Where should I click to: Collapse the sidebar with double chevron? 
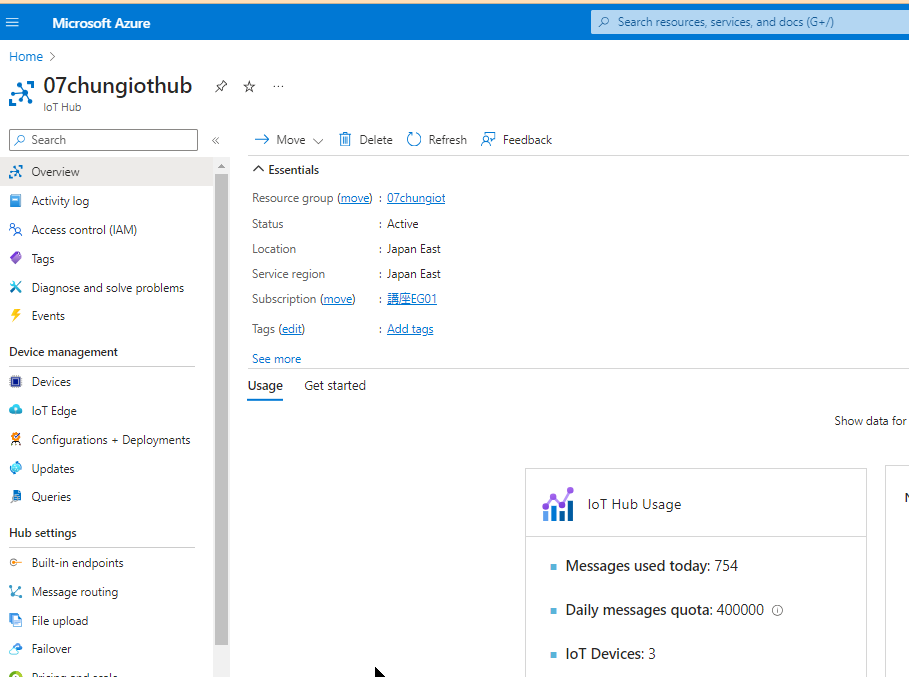pos(216,140)
